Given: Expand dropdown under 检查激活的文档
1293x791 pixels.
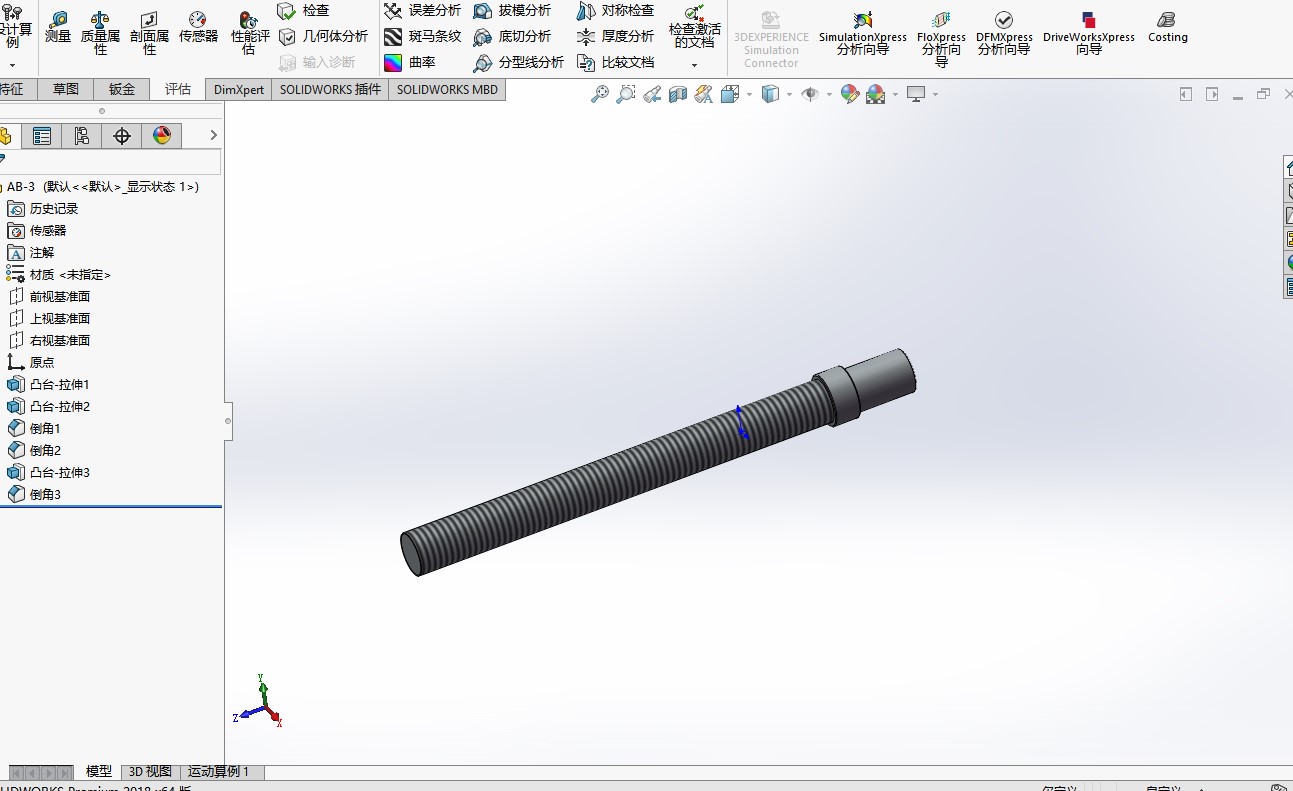Looking at the screenshot, I should (x=694, y=66).
